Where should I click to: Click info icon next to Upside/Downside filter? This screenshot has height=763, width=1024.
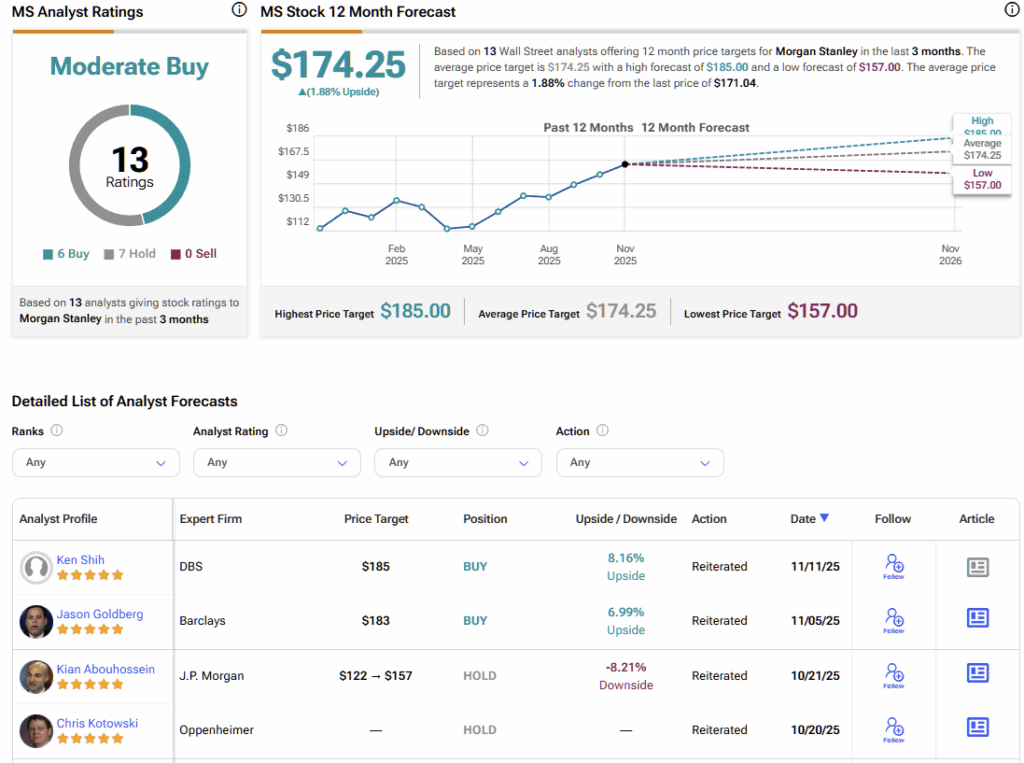[x=483, y=431]
